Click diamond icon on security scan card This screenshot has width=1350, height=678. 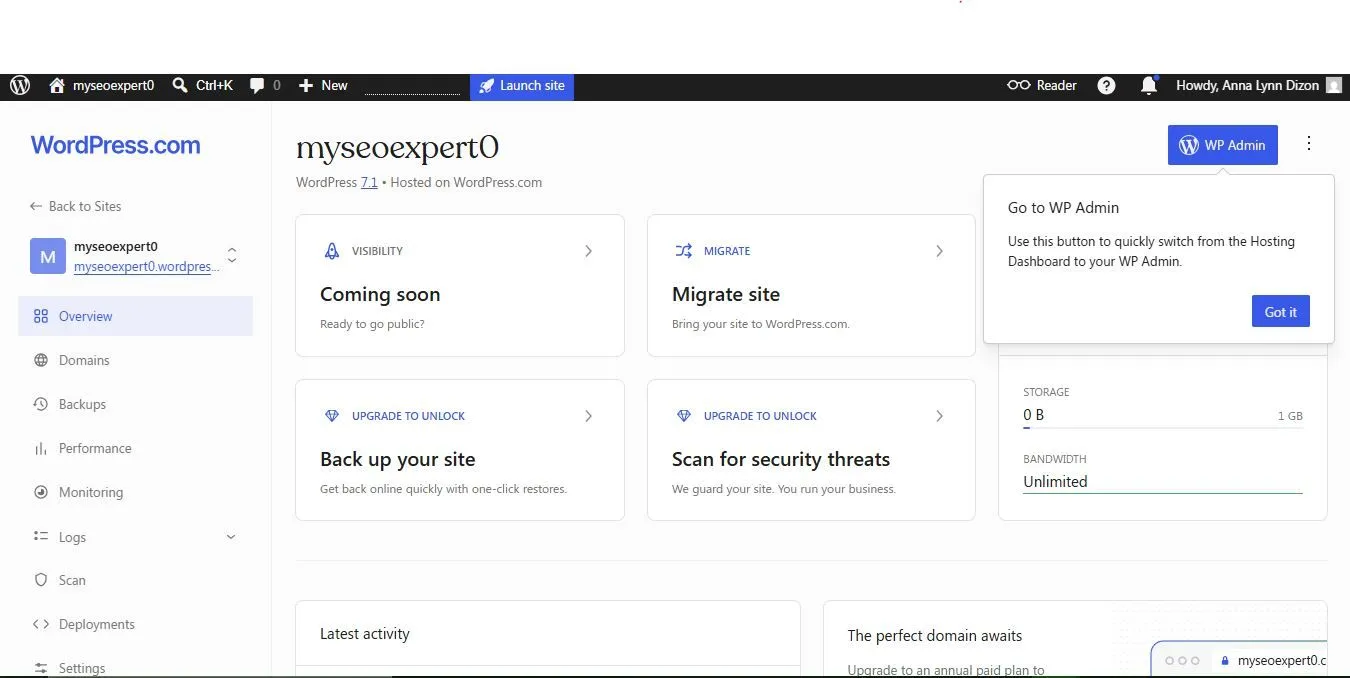click(684, 416)
